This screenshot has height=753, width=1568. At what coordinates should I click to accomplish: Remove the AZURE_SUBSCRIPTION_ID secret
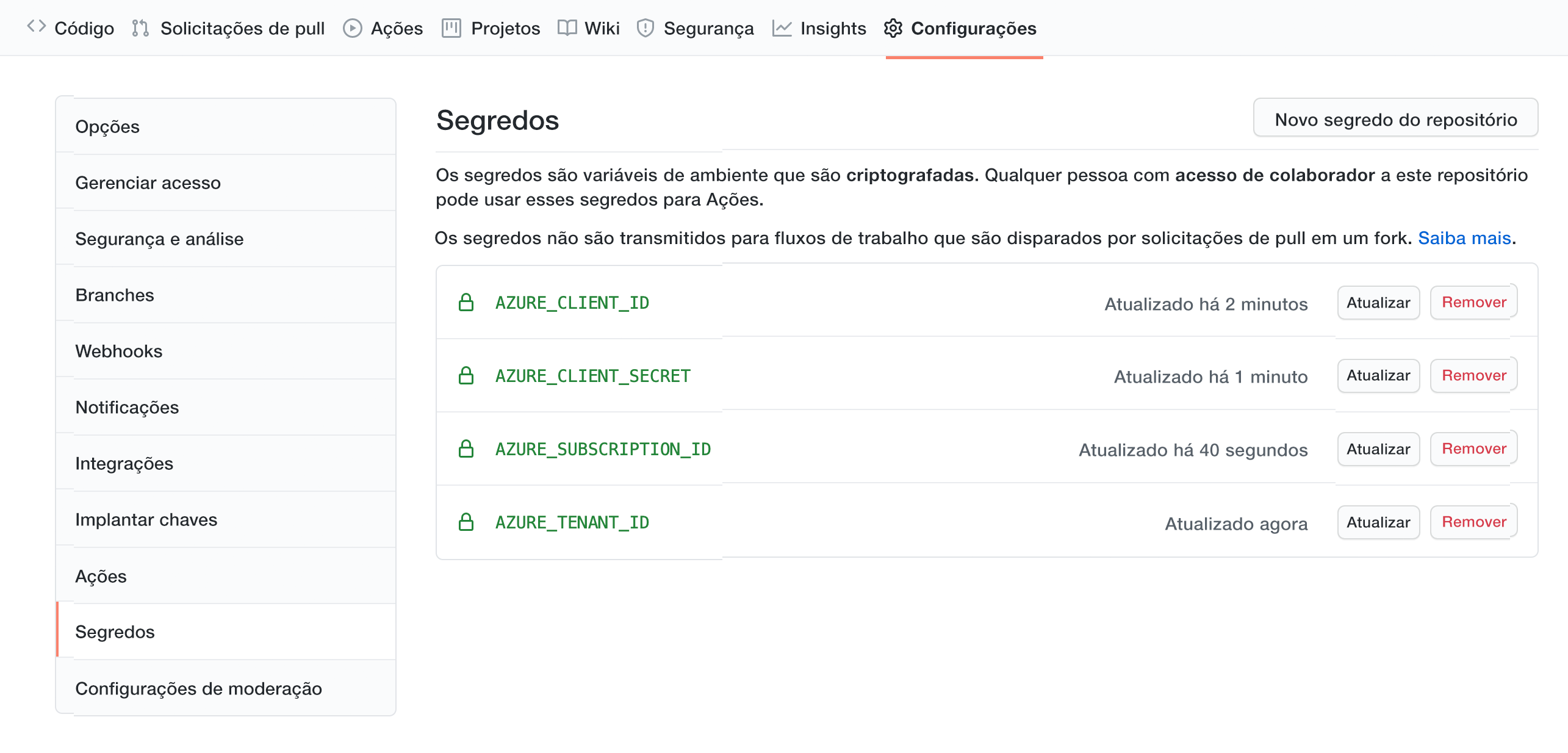pyautogui.click(x=1474, y=449)
